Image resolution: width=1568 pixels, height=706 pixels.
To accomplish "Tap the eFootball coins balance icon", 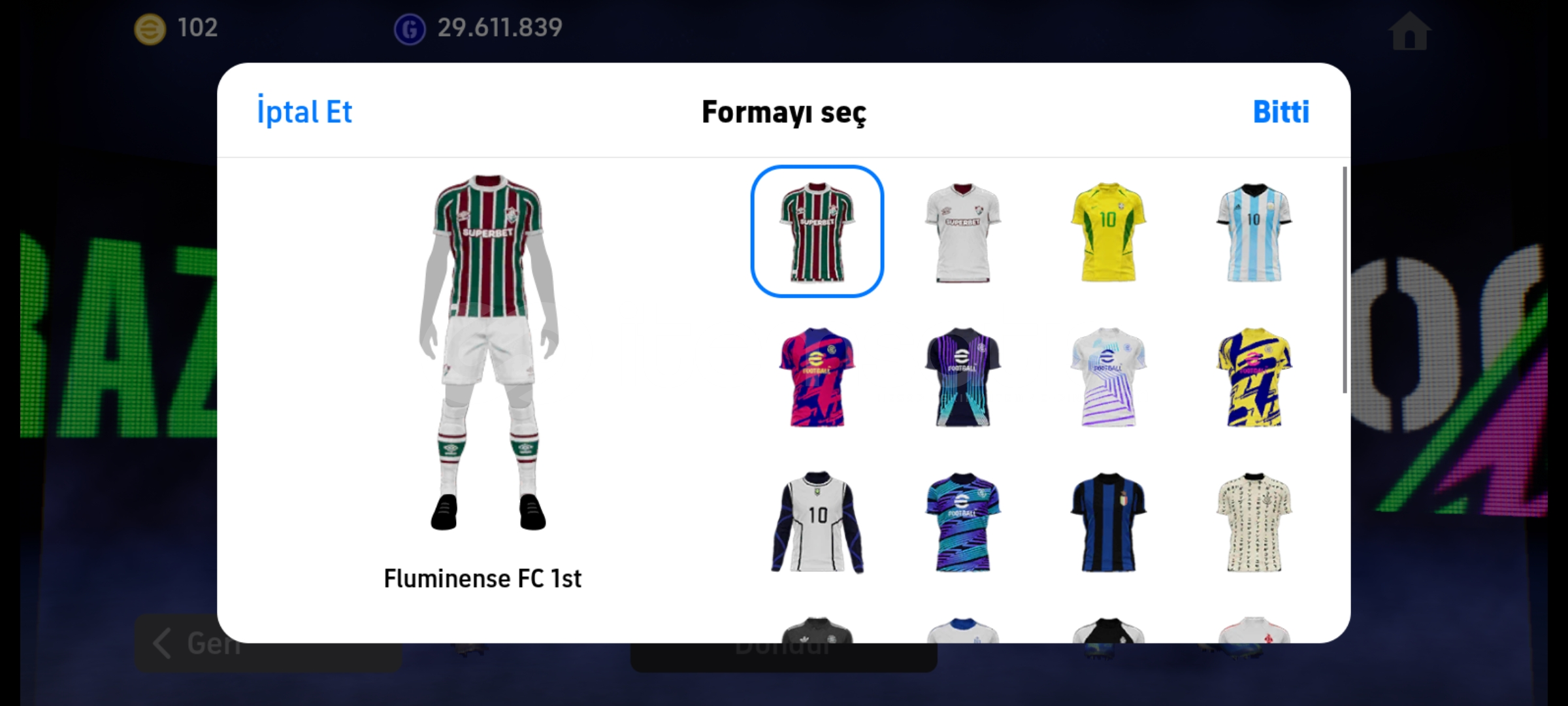I will [x=150, y=29].
